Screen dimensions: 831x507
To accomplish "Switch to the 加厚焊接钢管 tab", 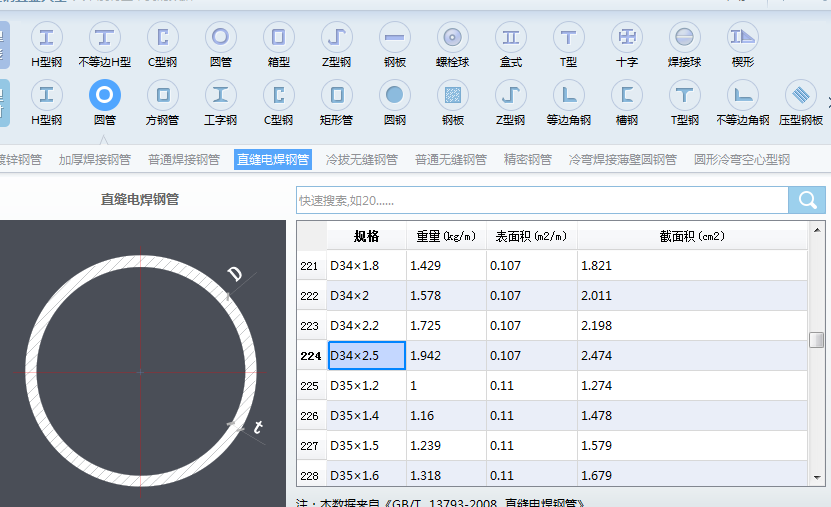I will click(95, 159).
